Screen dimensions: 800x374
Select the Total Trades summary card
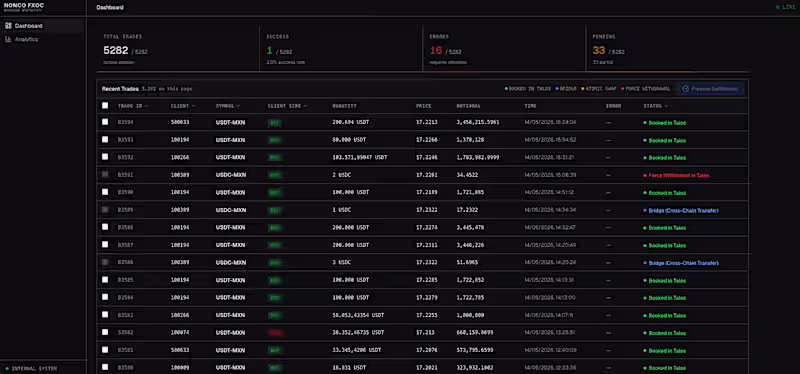pos(178,49)
